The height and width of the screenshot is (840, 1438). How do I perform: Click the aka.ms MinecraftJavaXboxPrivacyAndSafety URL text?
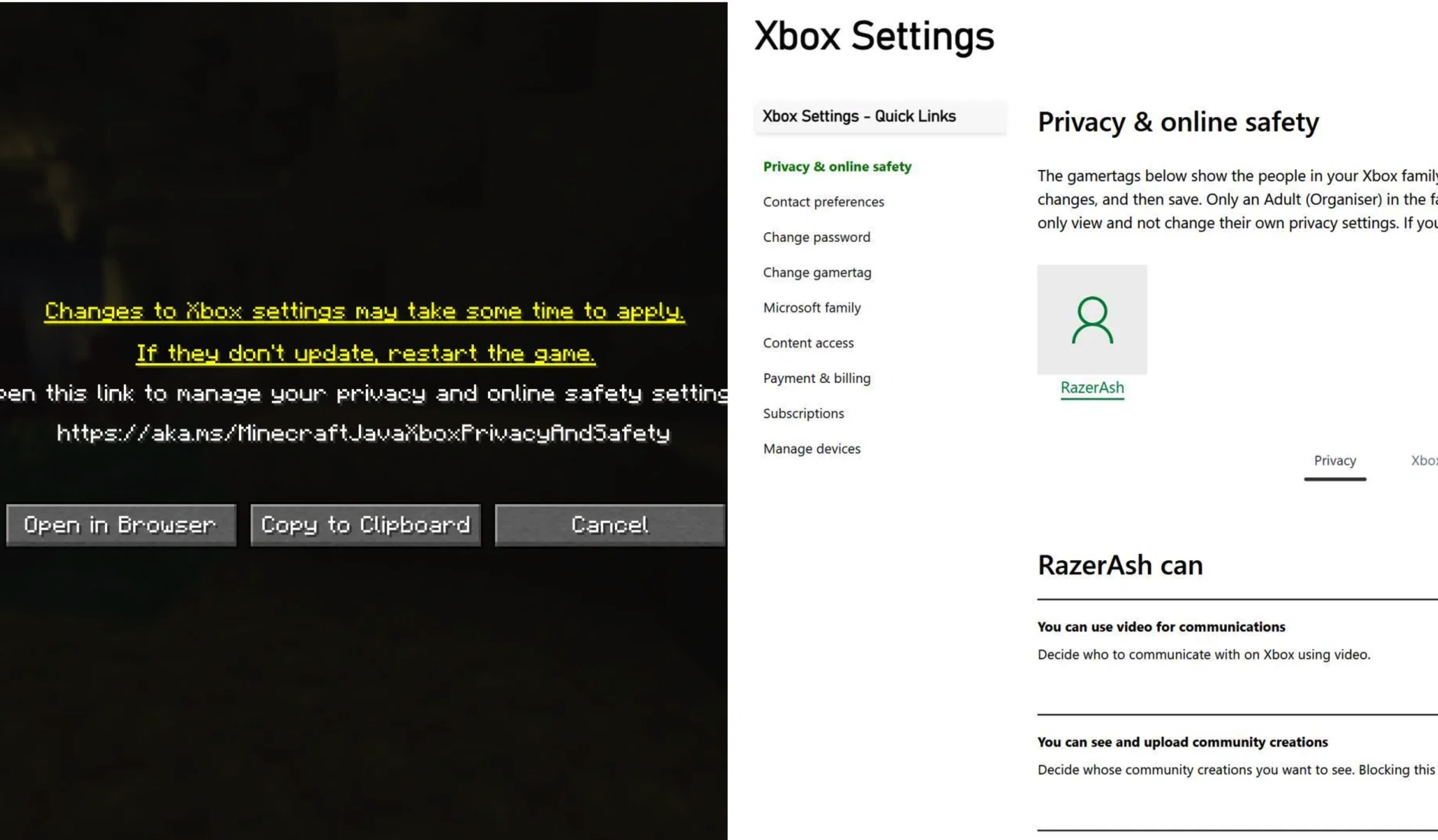pos(363,433)
